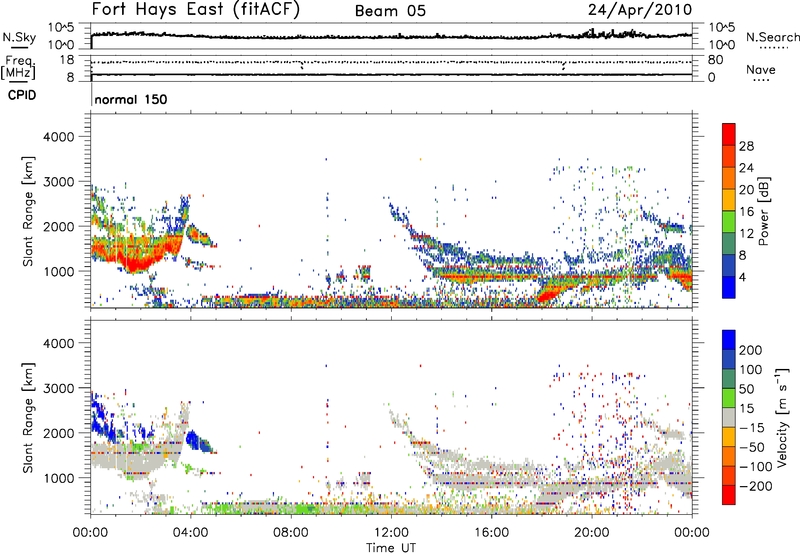Click the grey 15 to -15 velocity swatch
This screenshot has height=554, width=800.
pos(729,417)
